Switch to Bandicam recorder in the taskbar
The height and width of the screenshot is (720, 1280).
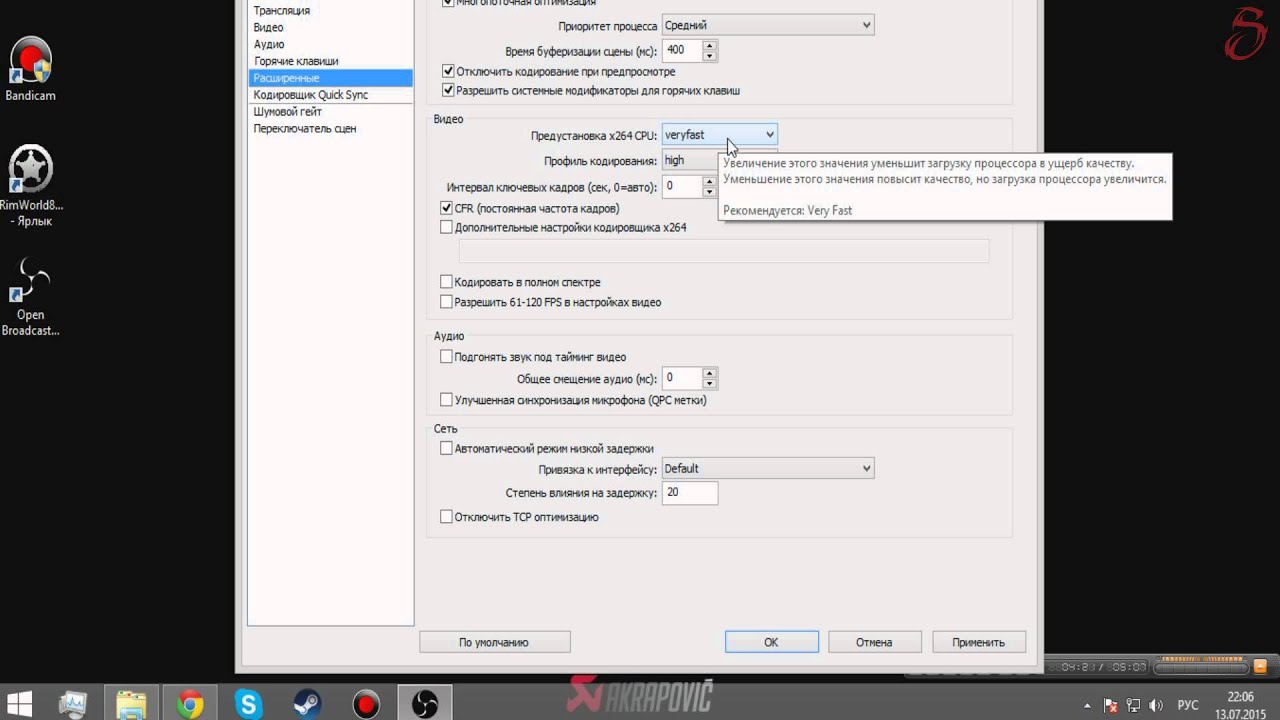366,704
